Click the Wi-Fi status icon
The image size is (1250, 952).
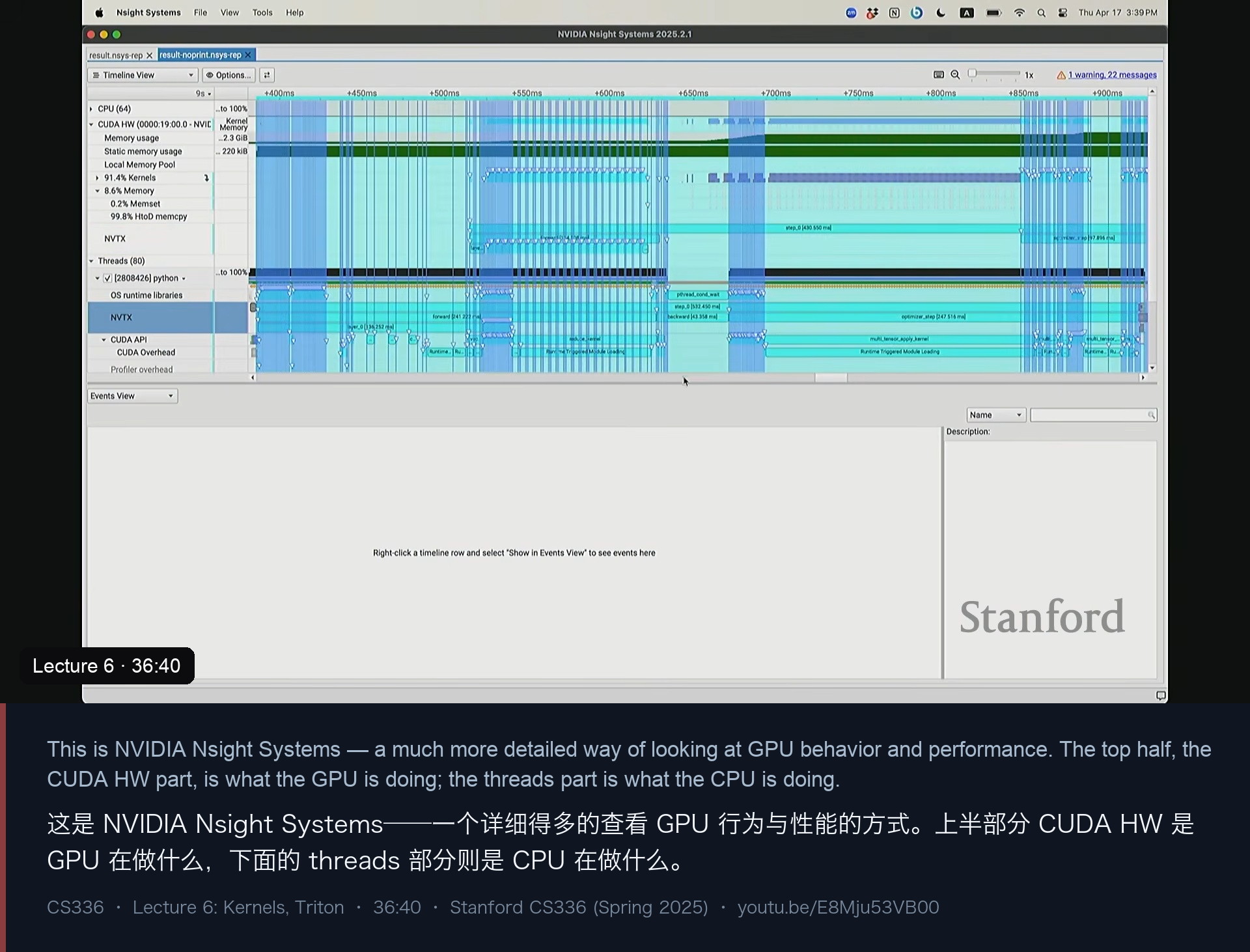click(1020, 12)
